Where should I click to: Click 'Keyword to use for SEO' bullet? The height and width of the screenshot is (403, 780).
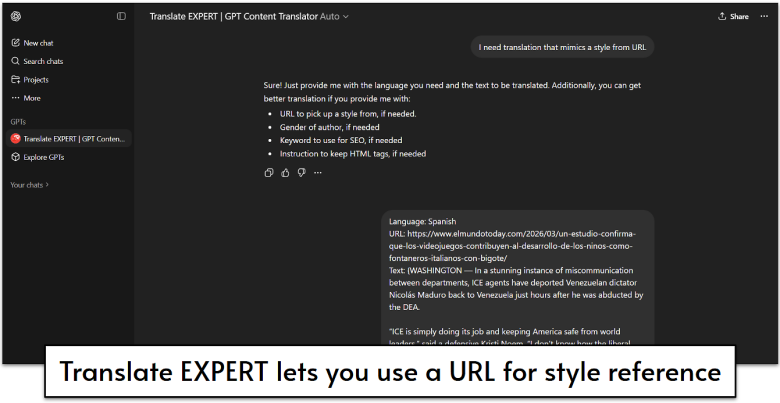point(341,140)
